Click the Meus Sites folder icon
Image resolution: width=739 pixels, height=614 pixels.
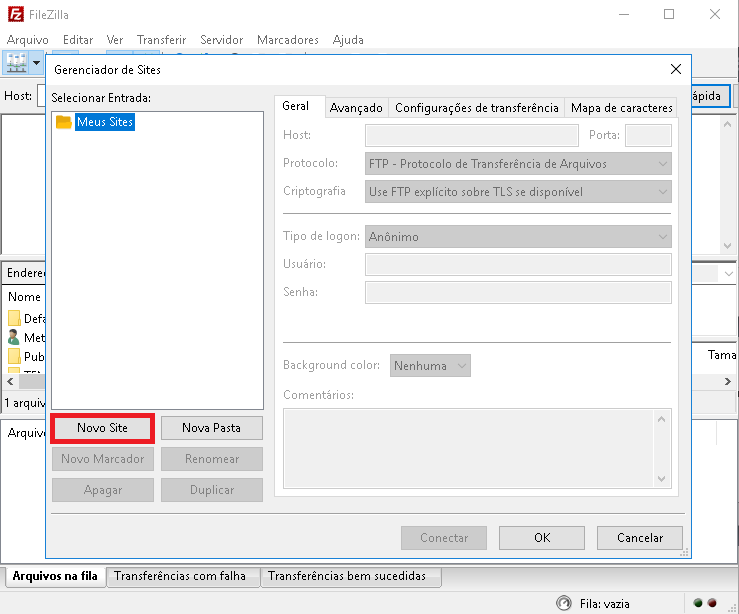click(x=63, y=122)
